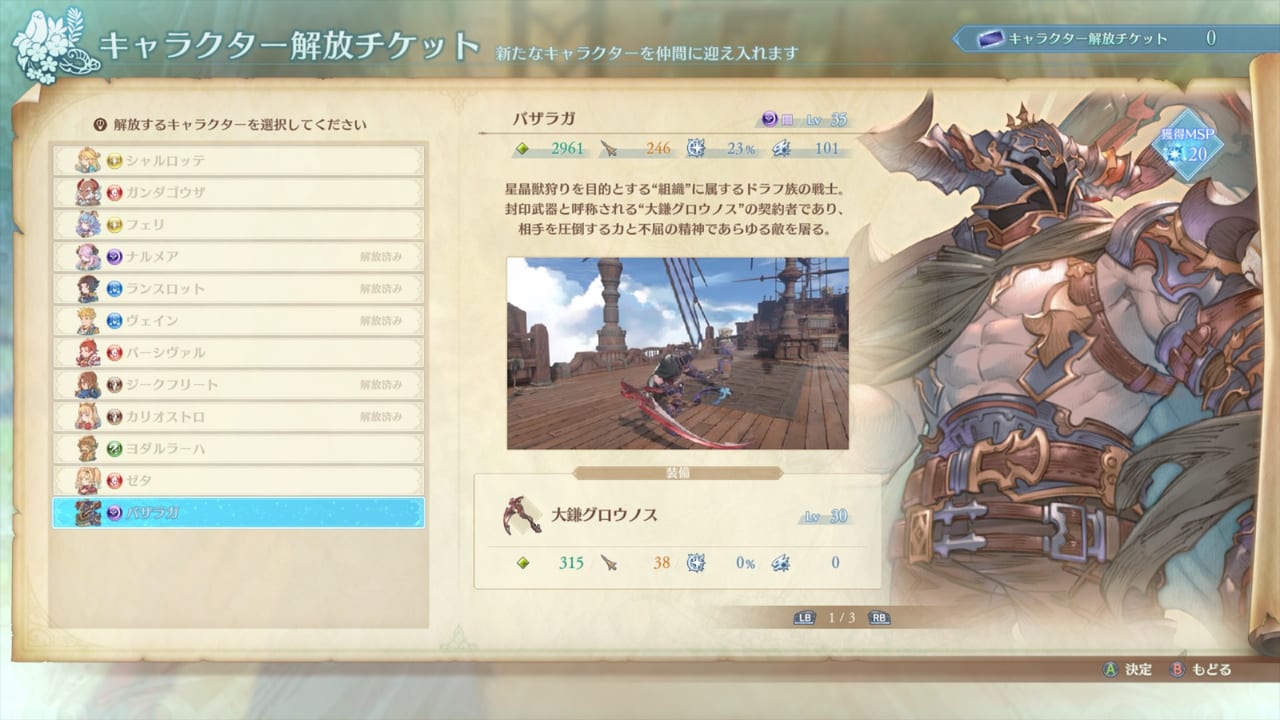
Task: Click Charlotta's portrait beside シャルロッテ
Action: (88, 161)
